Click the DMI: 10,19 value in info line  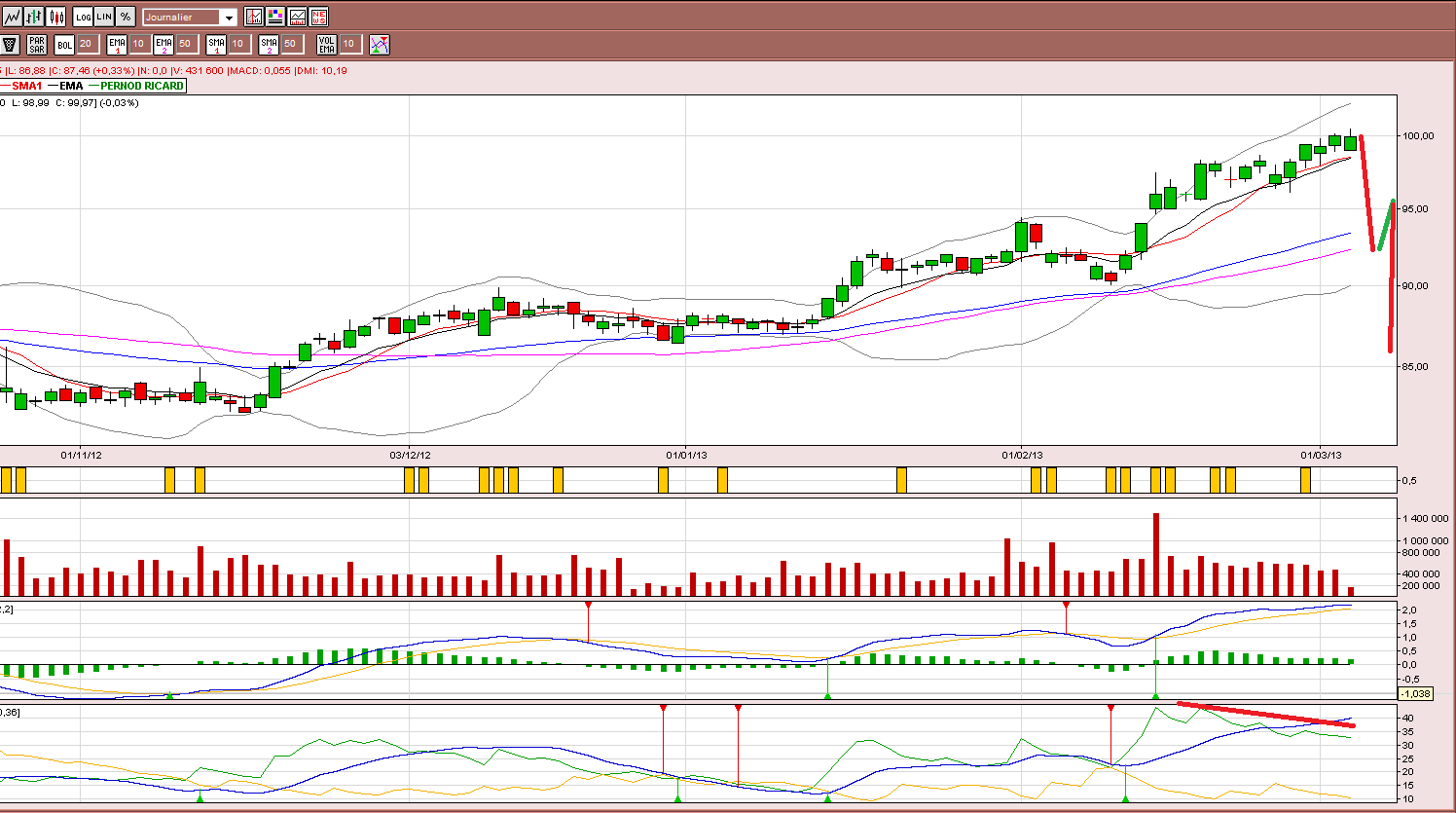pos(320,70)
